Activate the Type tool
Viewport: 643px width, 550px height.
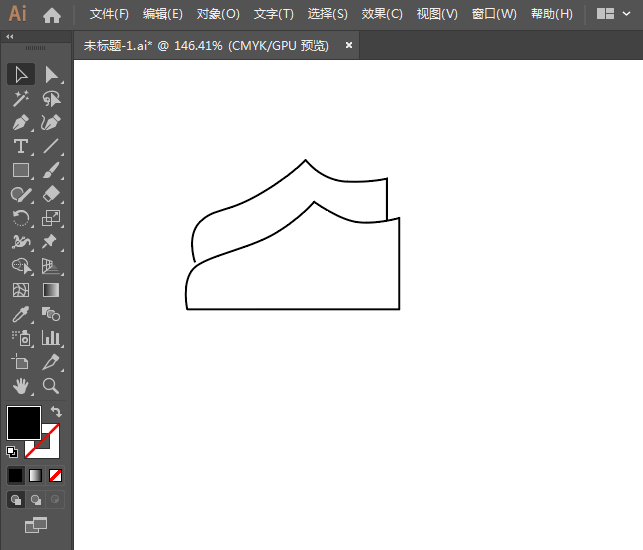(x=20, y=147)
